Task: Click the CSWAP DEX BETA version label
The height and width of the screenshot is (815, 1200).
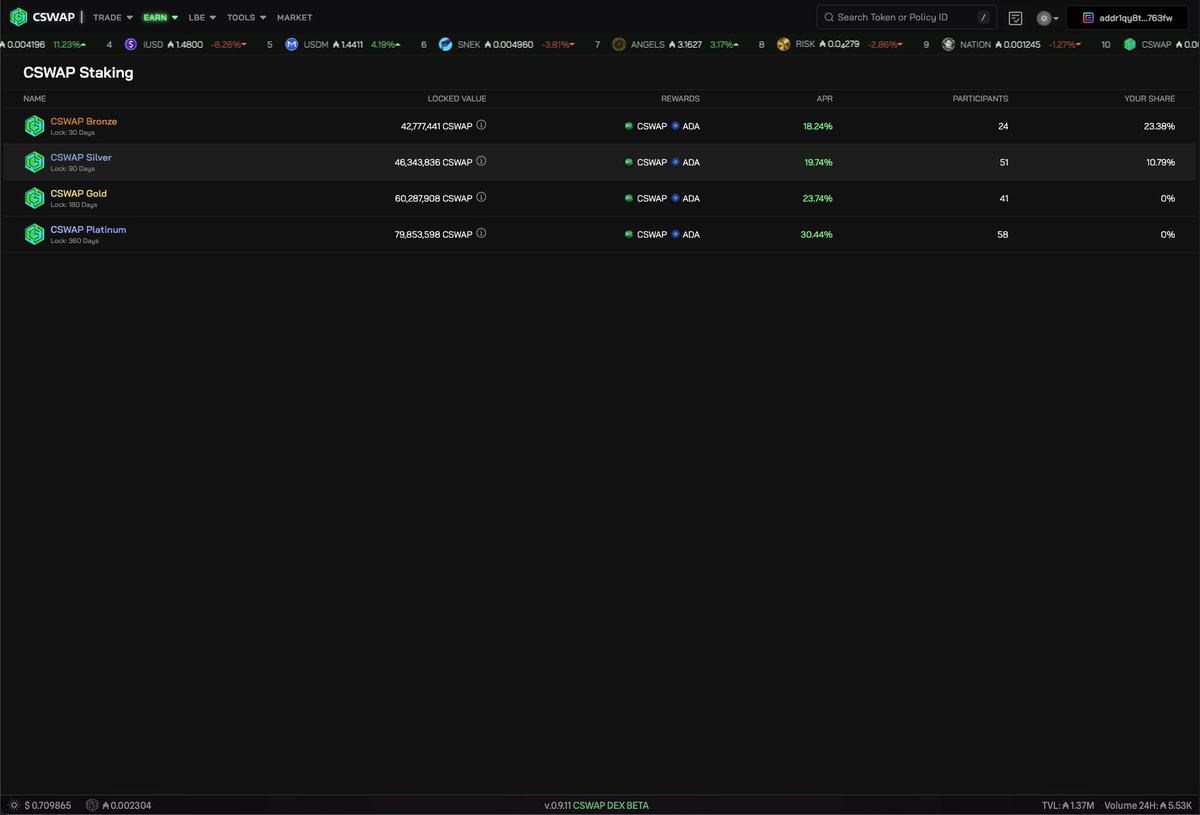Action: [611, 805]
